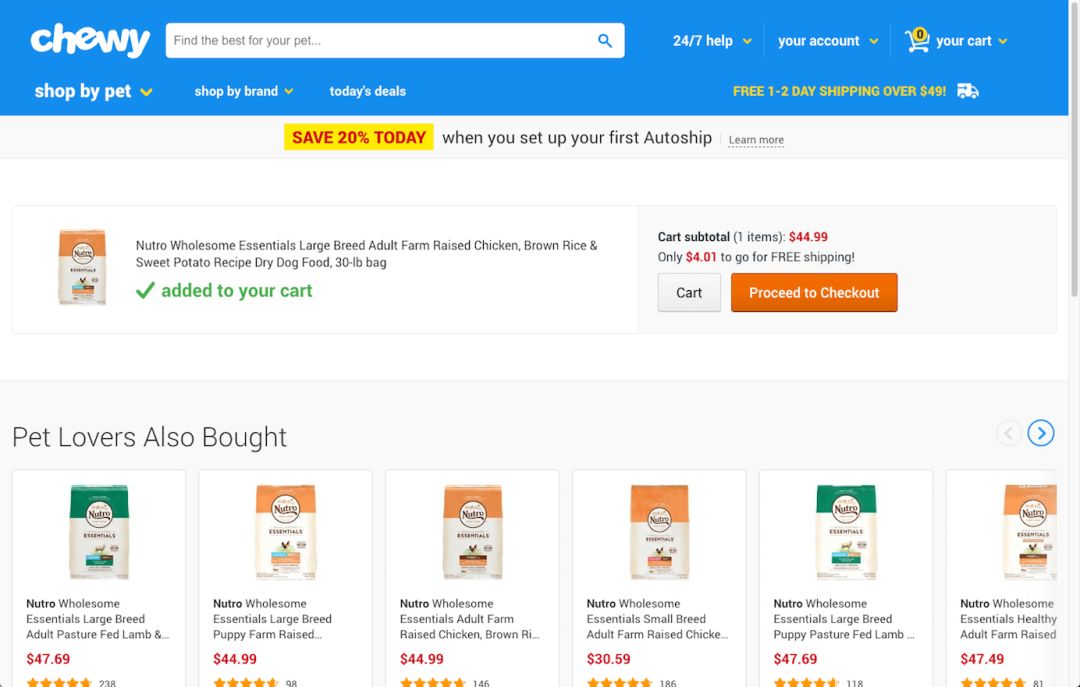Click the search input field
Screen dimensions: 1080x687
(382, 41)
